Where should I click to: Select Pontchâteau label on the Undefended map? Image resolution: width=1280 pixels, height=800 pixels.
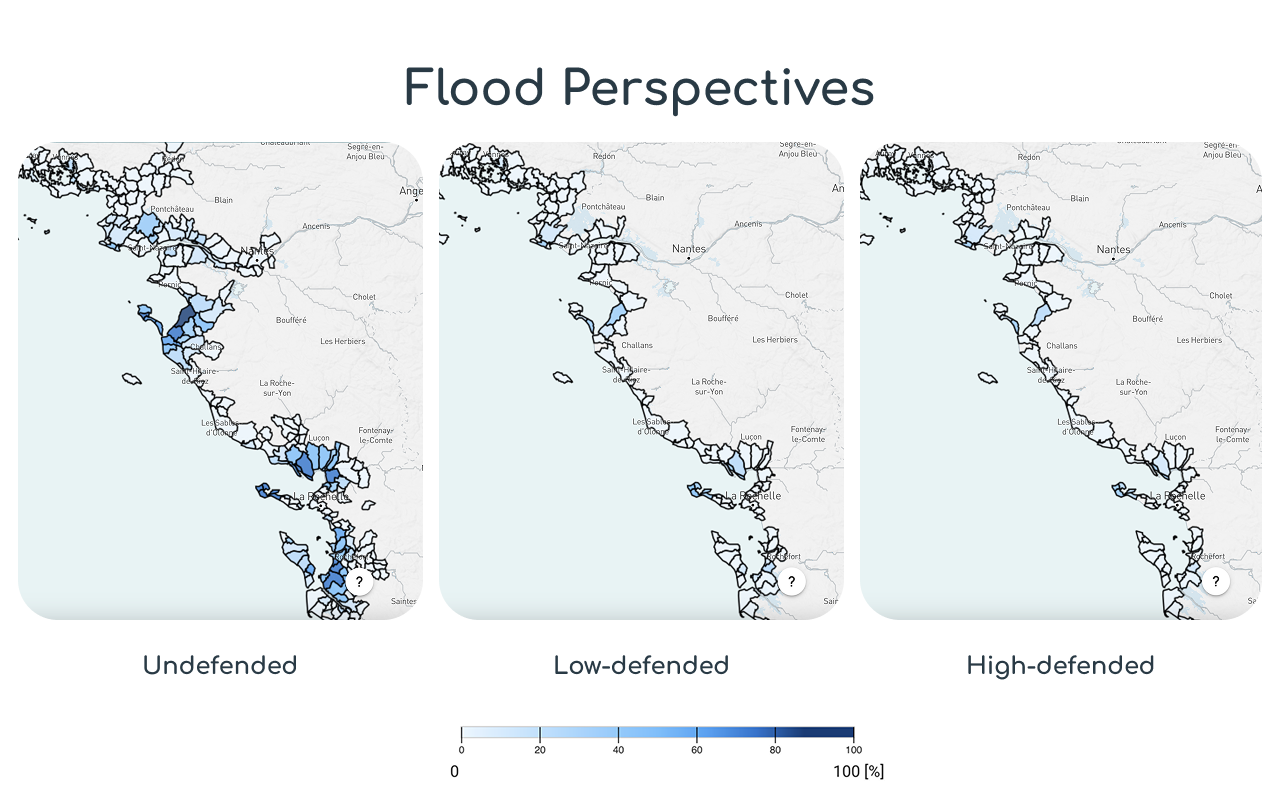tap(171, 208)
